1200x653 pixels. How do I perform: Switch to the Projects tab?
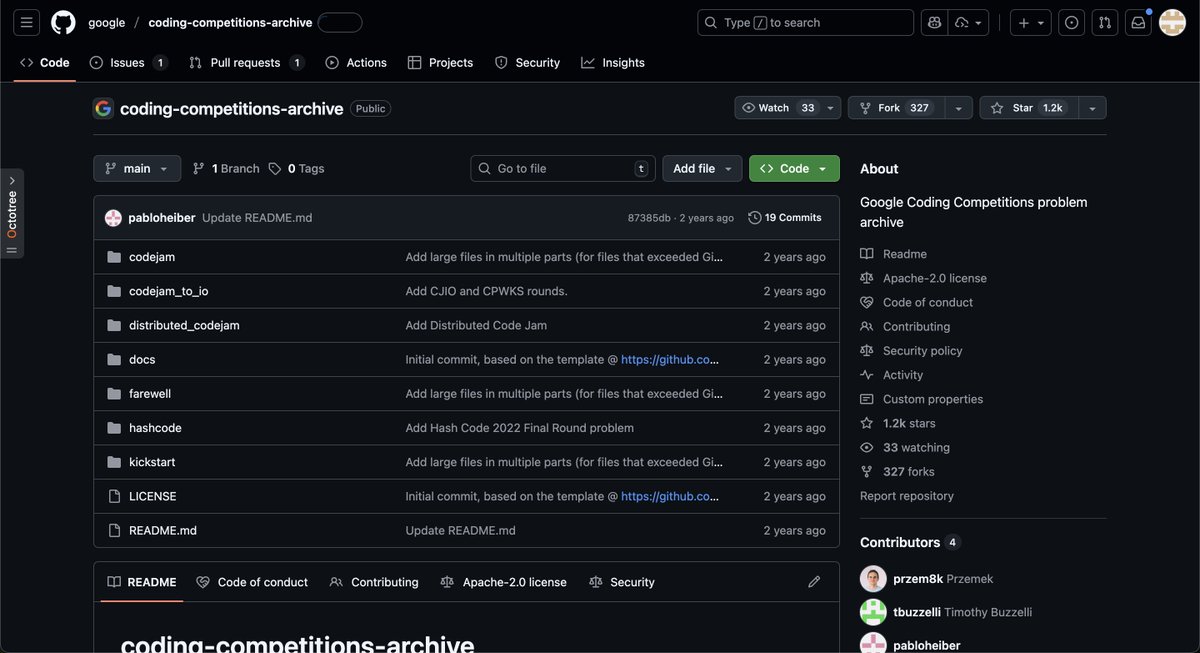pyautogui.click(x=440, y=63)
